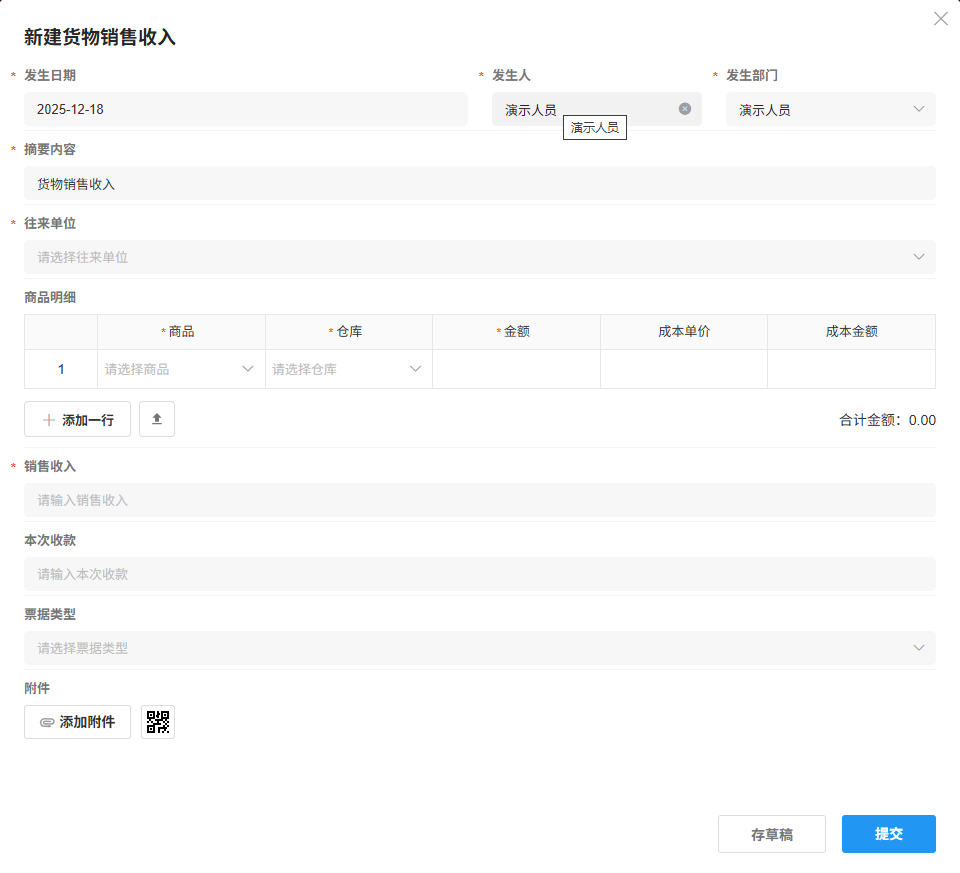960x873 pixels.
Task: Click the 销售收入 input field
Action: pos(480,500)
